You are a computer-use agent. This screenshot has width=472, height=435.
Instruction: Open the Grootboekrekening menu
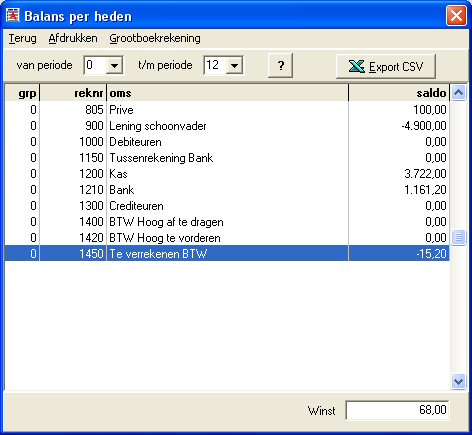tap(155, 38)
